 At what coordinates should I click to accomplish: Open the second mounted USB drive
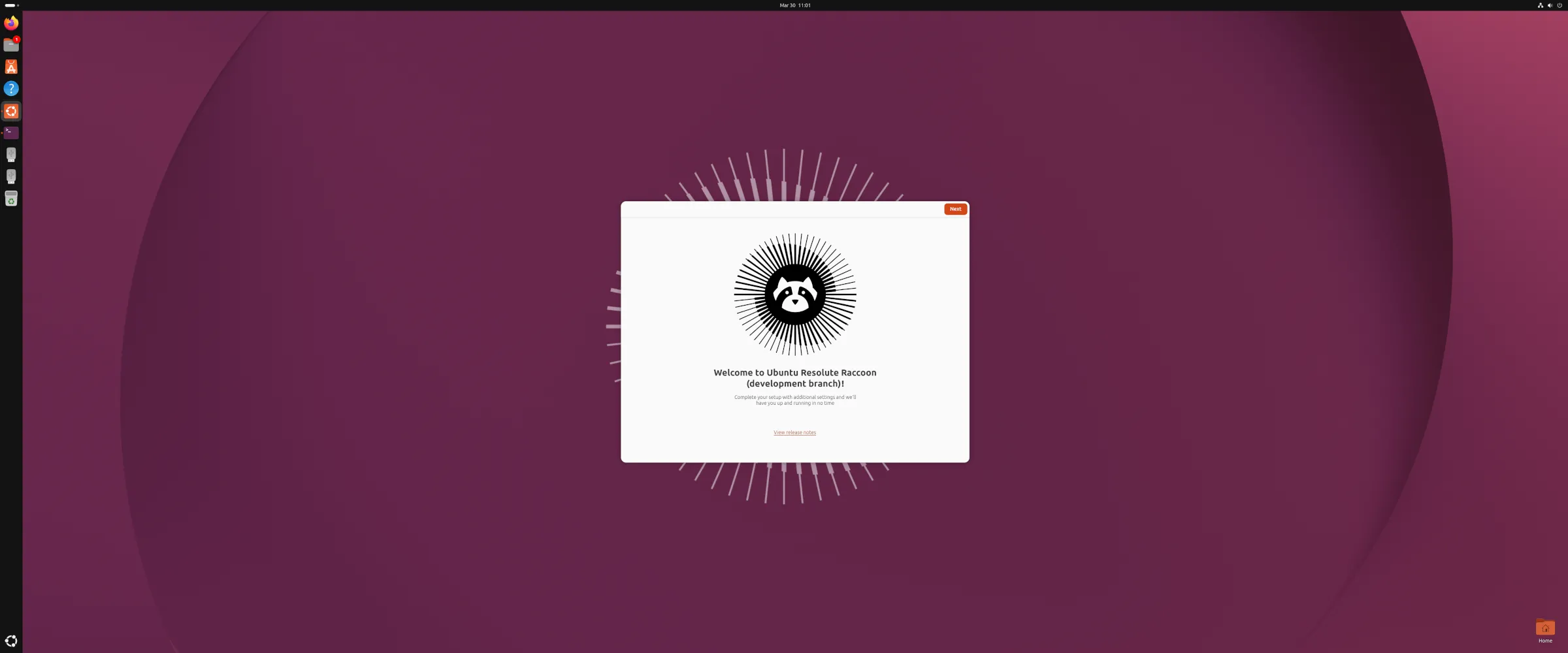pos(10,176)
